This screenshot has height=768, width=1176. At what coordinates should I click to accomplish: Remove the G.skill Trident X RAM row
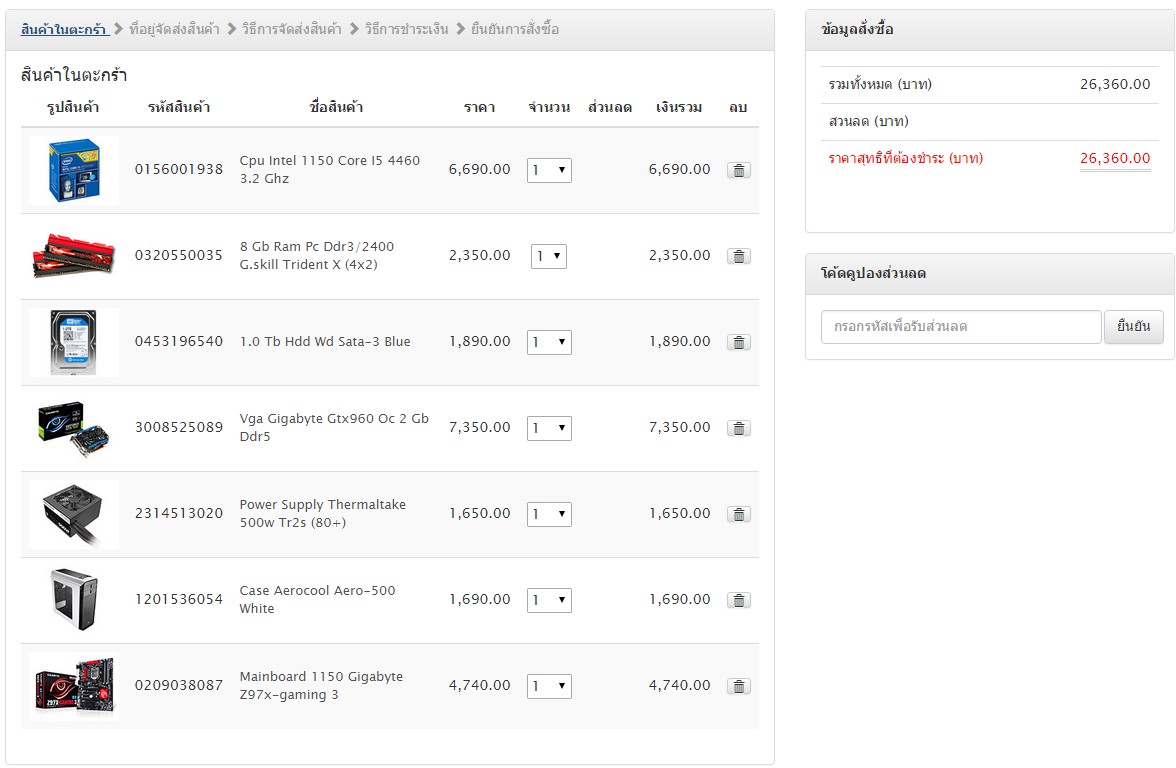coord(739,256)
